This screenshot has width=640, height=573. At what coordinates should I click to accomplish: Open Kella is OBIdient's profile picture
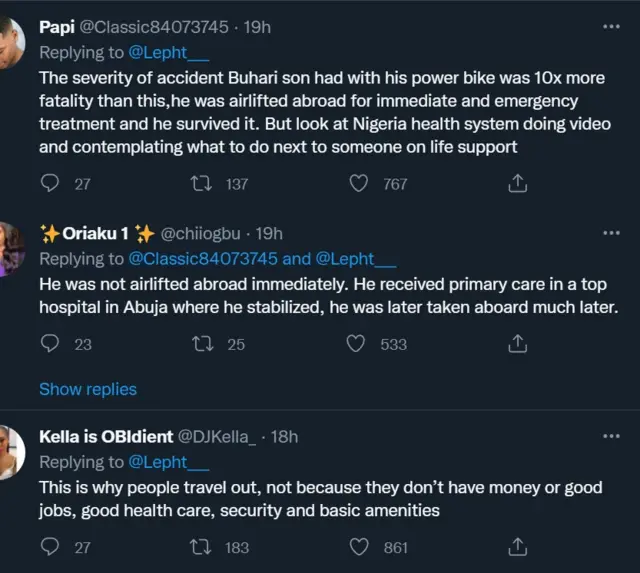(10, 452)
